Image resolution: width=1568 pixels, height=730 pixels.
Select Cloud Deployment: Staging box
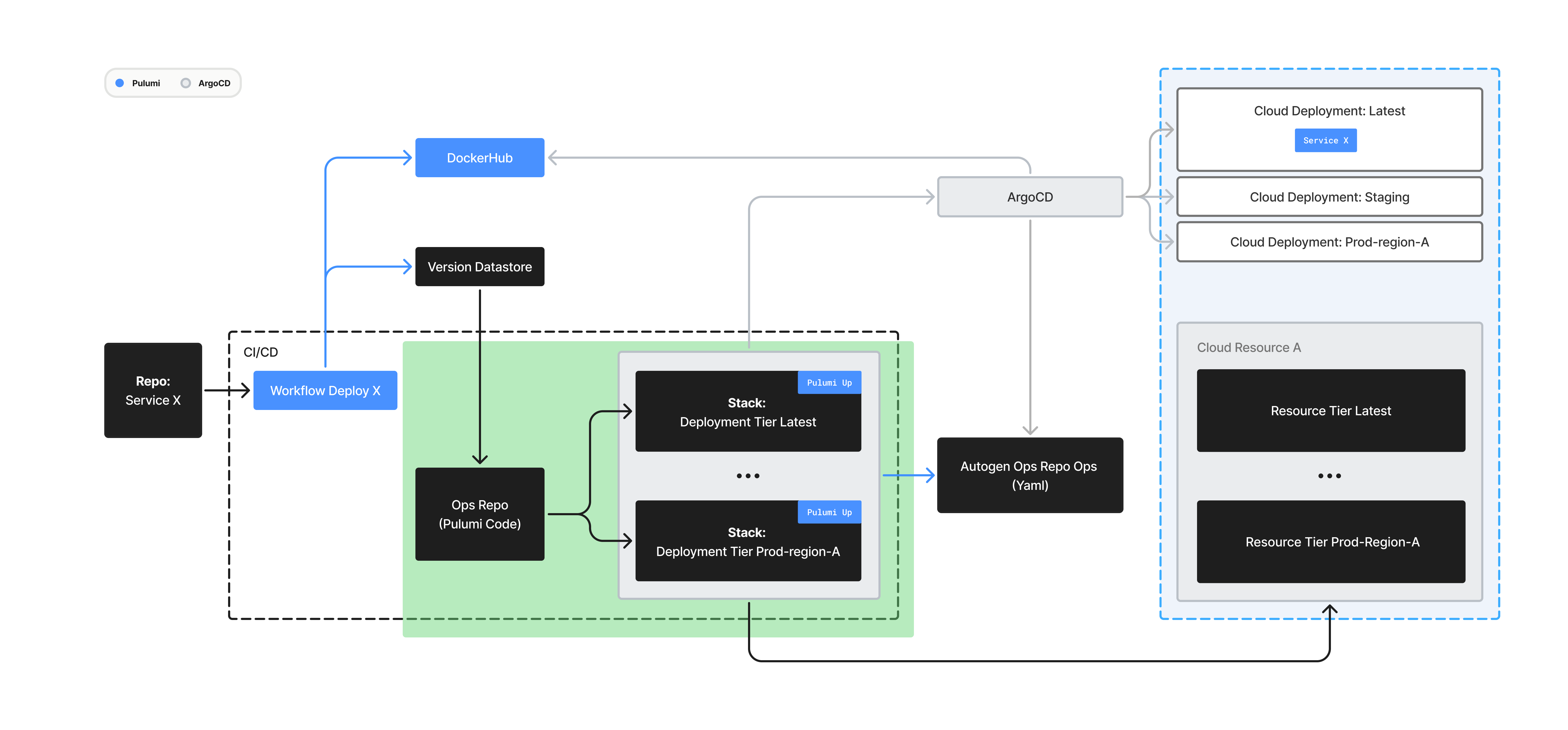[1329, 197]
